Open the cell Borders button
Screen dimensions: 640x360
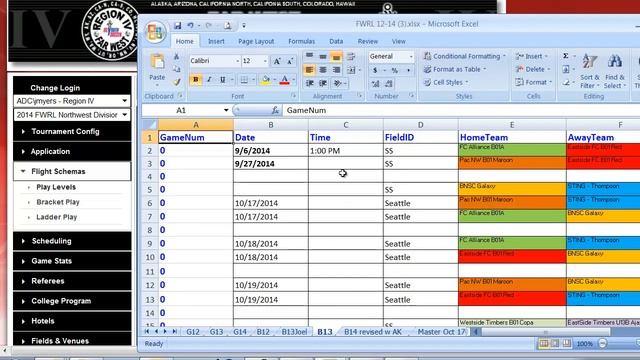tap(244, 80)
